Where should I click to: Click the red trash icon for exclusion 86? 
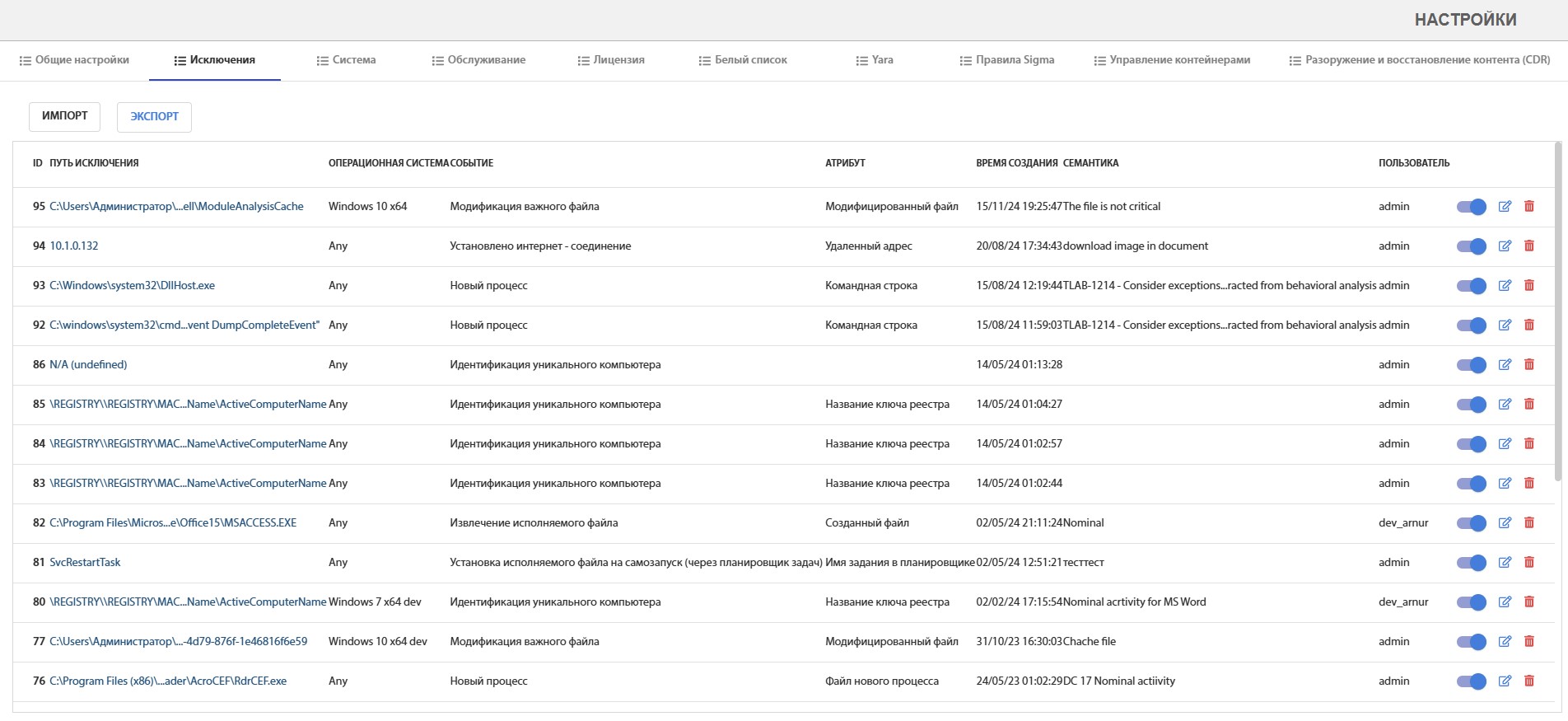tap(1529, 365)
